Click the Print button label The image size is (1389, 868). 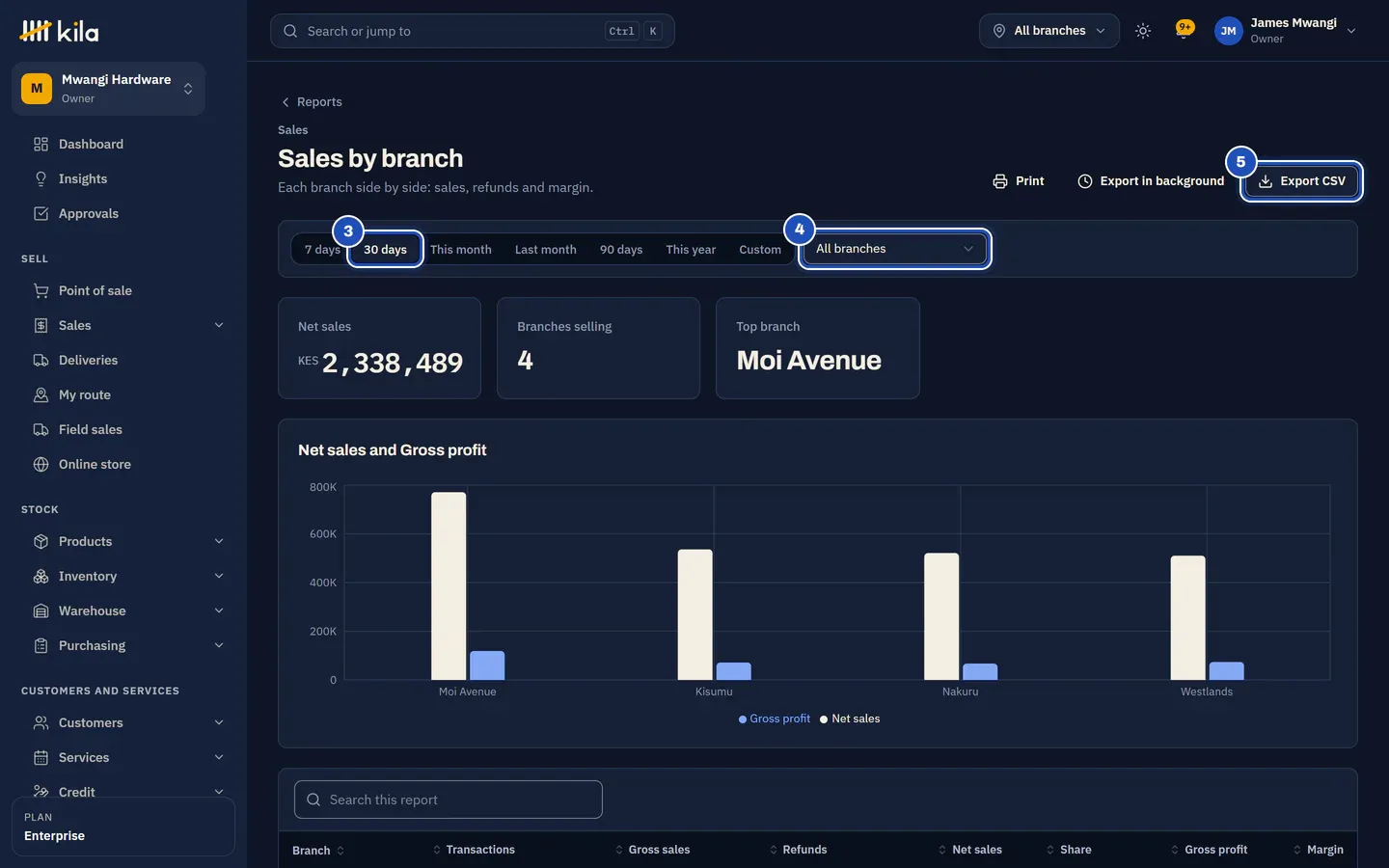click(1029, 181)
